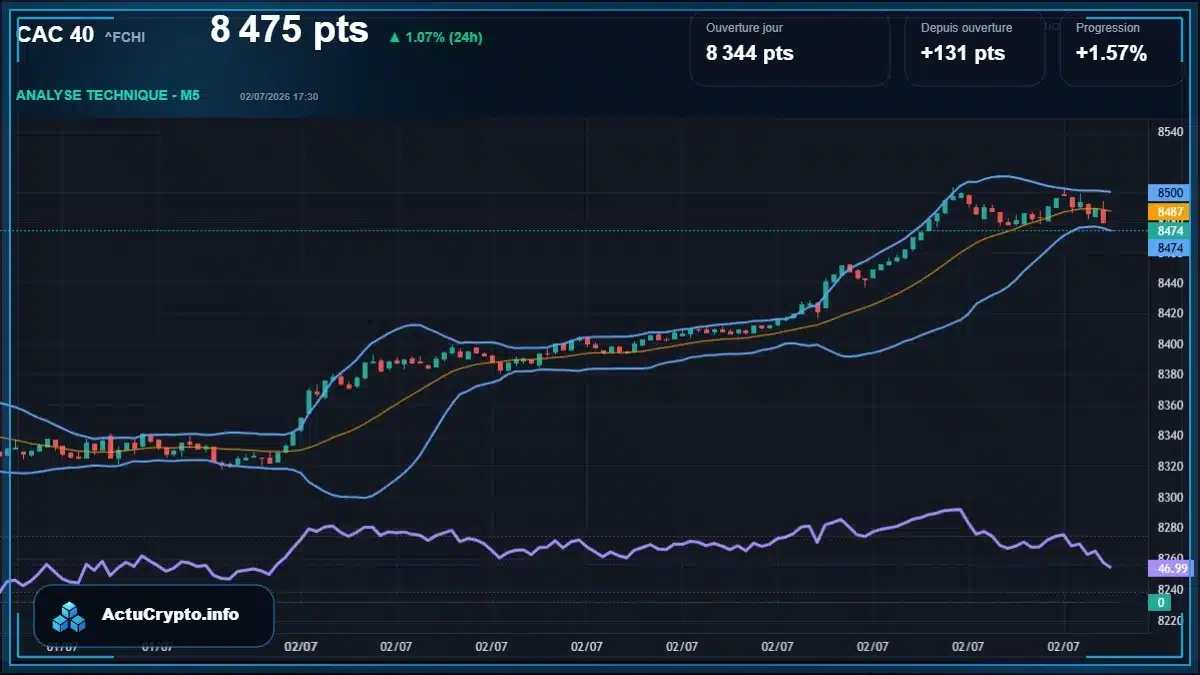
Task: Click the Depuis ouverture card label
Action: click(966, 28)
